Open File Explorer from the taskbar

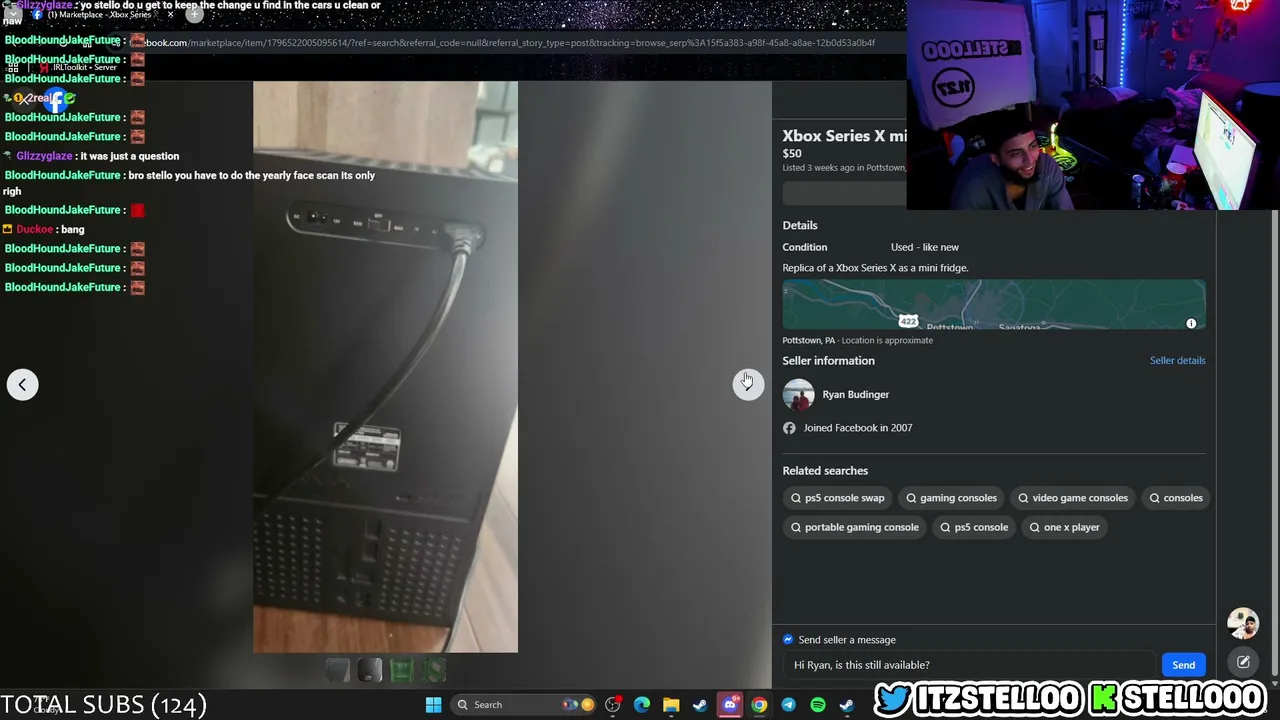coord(671,705)
